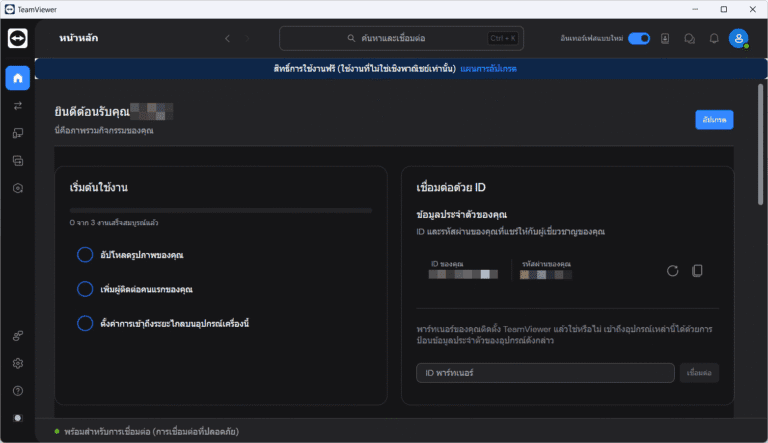
Task: Click the blurred ID ของคุณ value
Action: tap(463, 274)
